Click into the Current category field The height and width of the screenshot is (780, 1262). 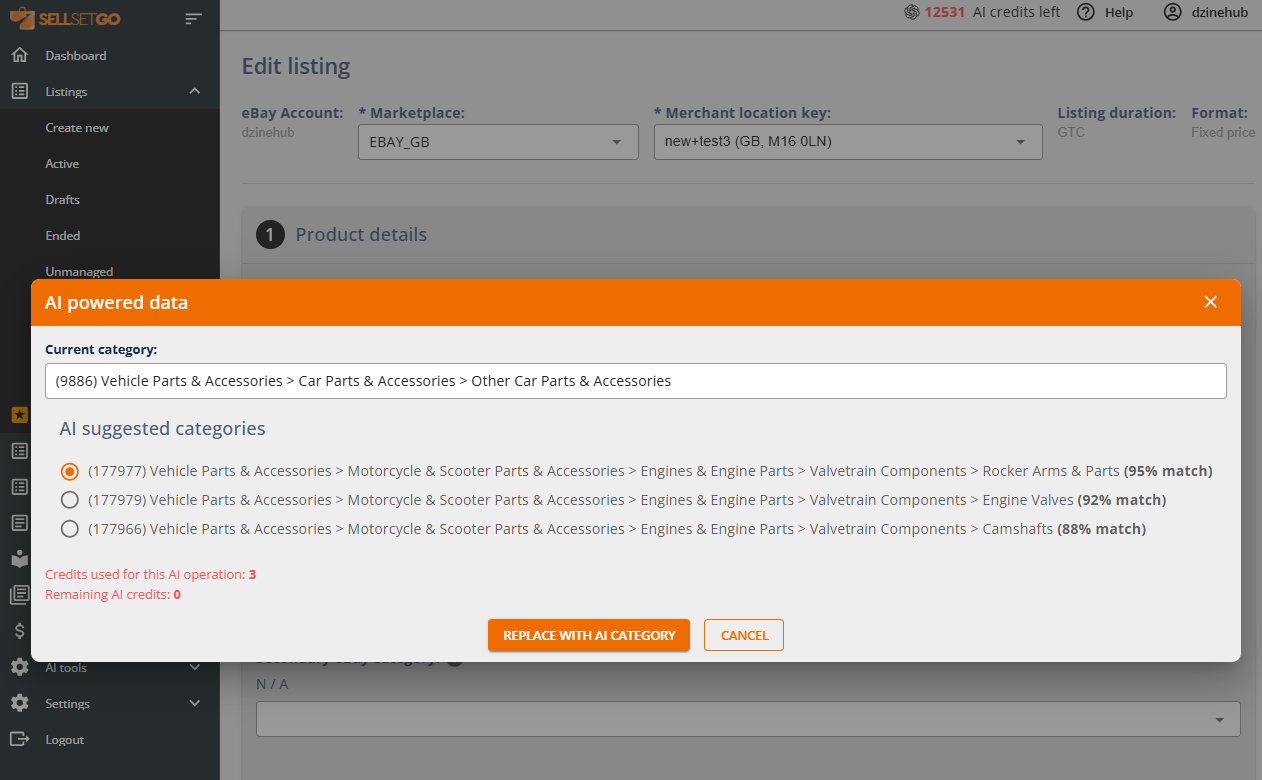click(635, 381)
